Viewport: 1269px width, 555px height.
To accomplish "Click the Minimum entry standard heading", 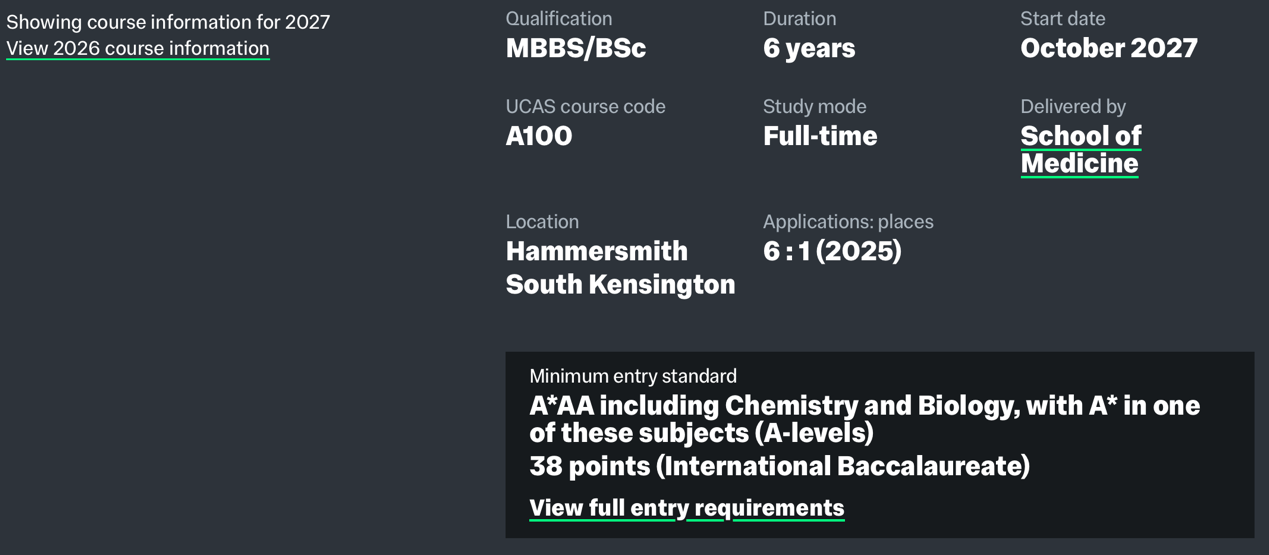I will 632,376.
